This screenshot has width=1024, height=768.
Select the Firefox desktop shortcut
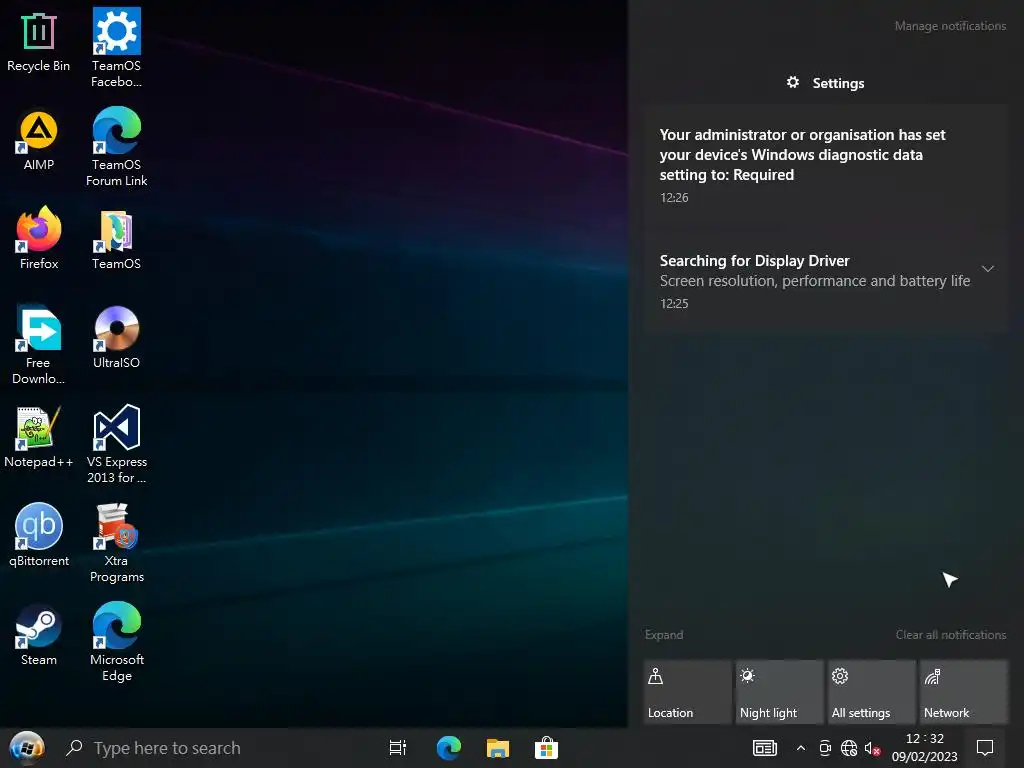click(x=39, y=239)
